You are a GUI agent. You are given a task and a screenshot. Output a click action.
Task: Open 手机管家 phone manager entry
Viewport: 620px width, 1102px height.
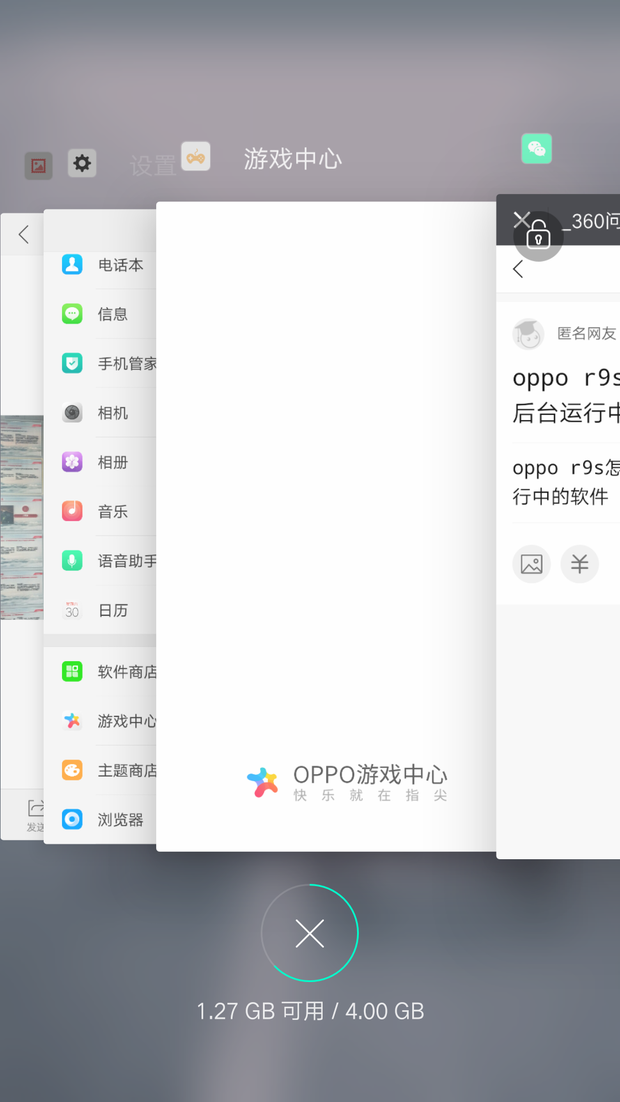(x=100, y=363)
